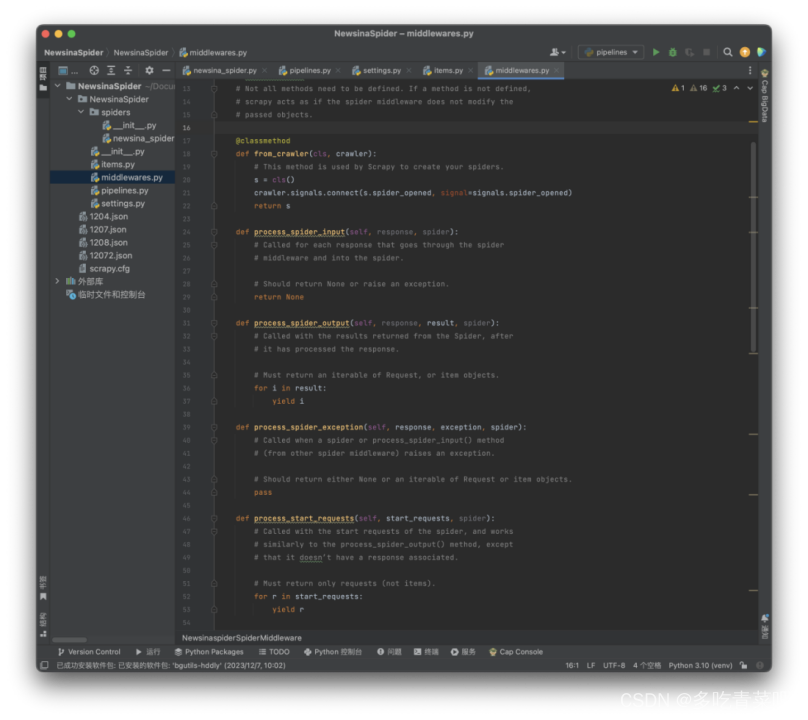The image size is (808, 720).
Task: Fold process_start_requests at line 46
Action: (214, 518)
